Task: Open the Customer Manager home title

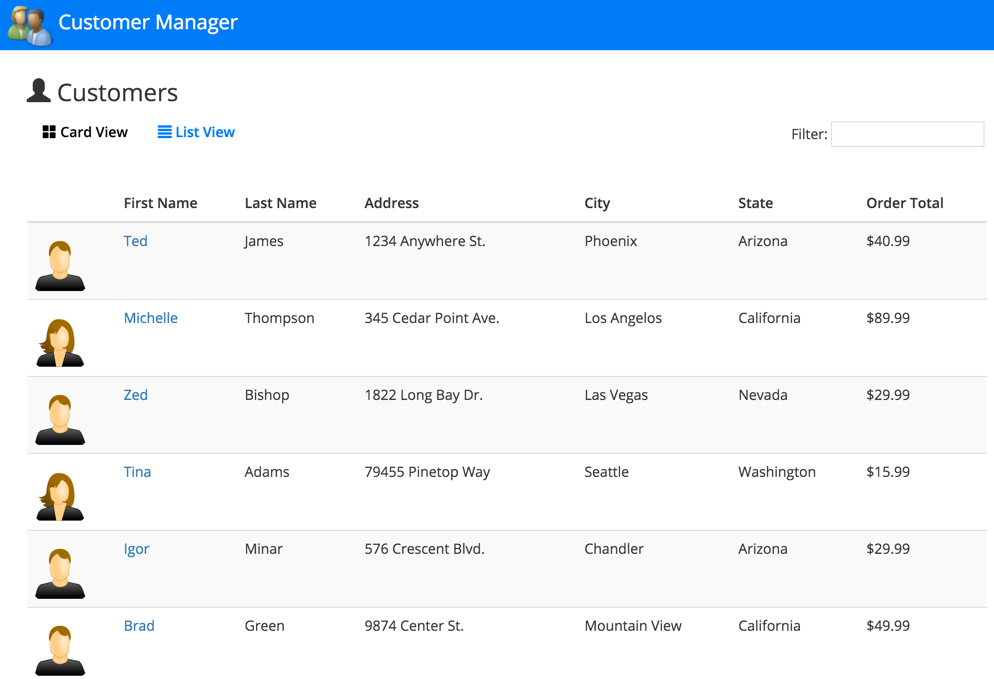Action: point(148,22)
